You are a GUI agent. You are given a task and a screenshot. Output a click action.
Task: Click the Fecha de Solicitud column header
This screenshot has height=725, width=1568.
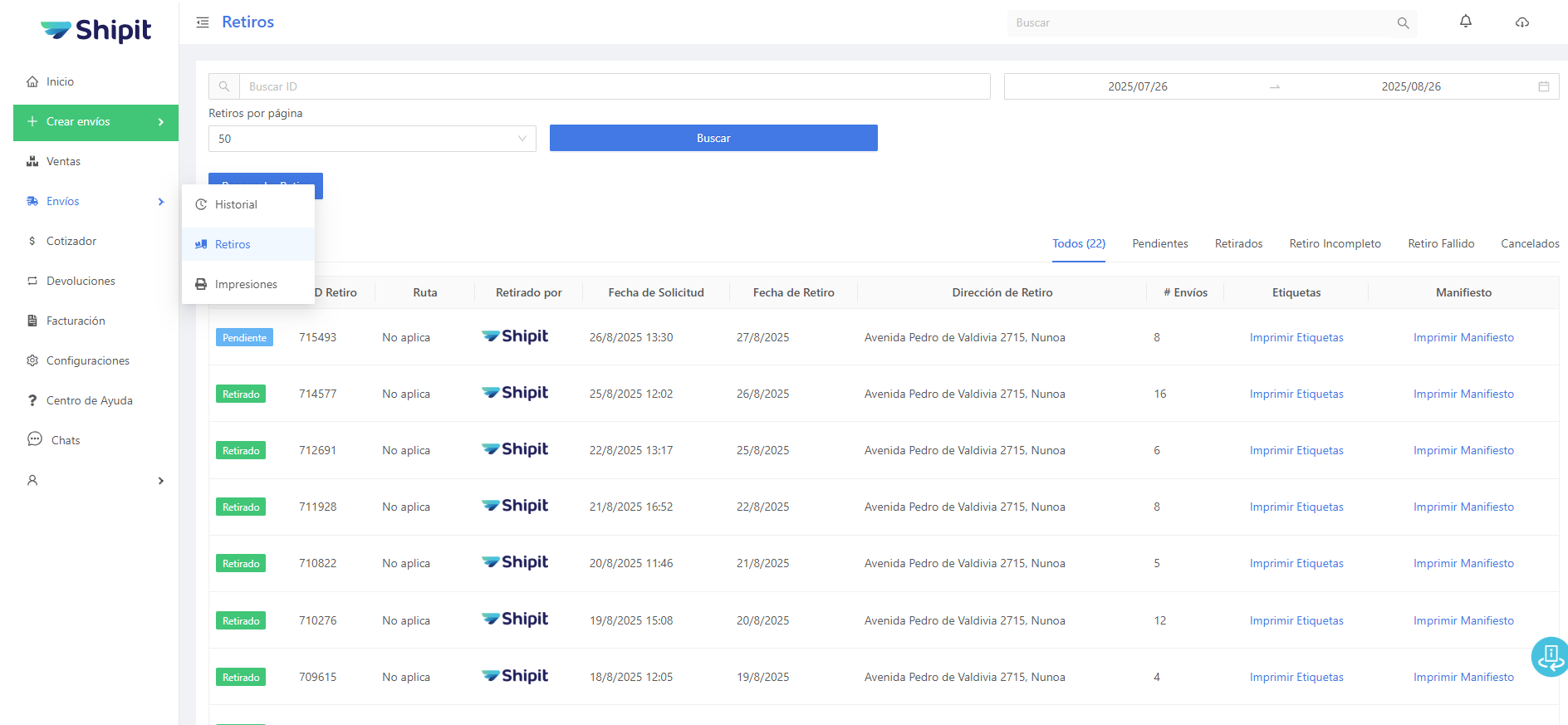point(656,292)
